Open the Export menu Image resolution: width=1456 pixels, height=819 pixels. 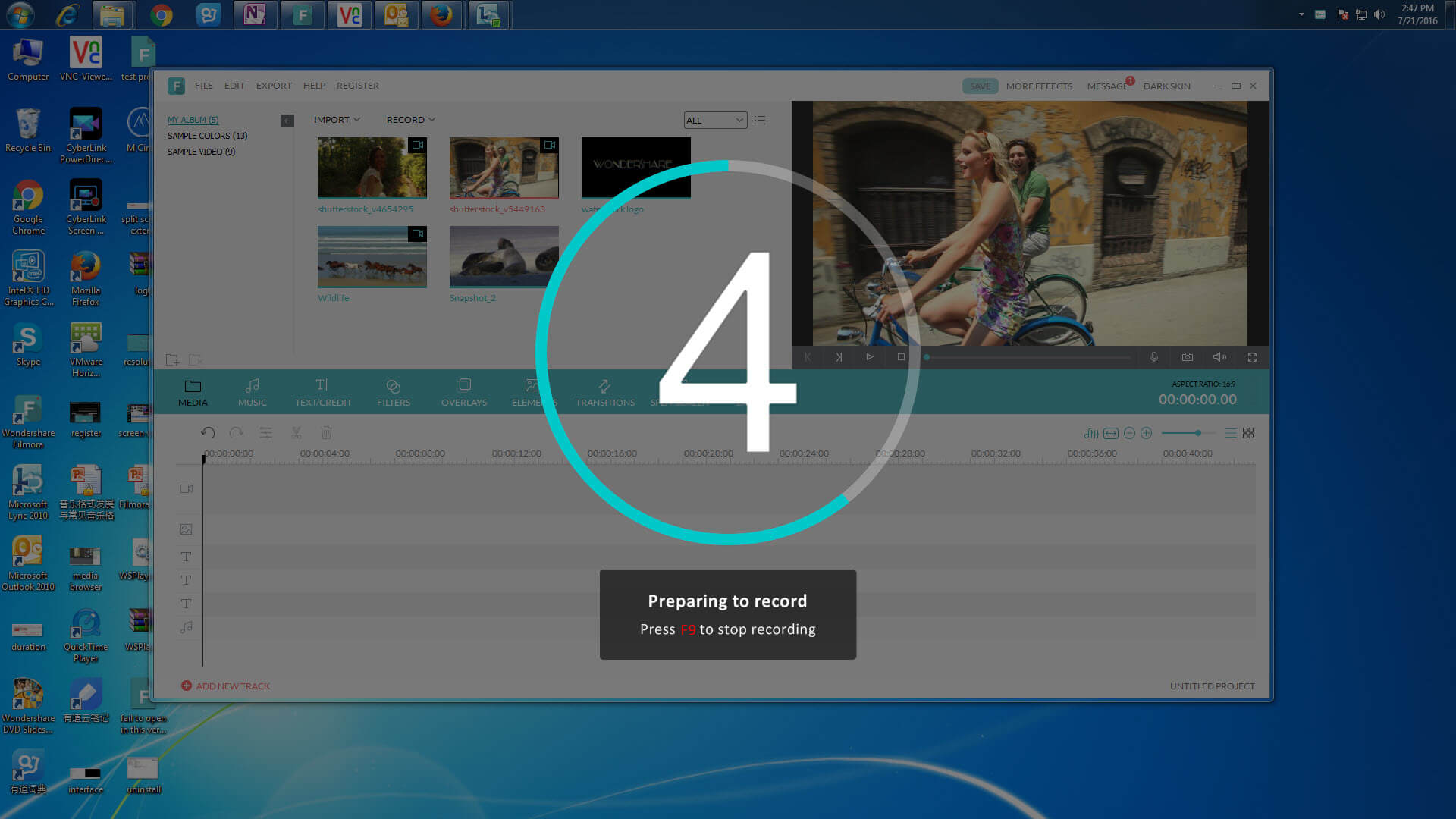pyautogui.click(x=274, y=86)
